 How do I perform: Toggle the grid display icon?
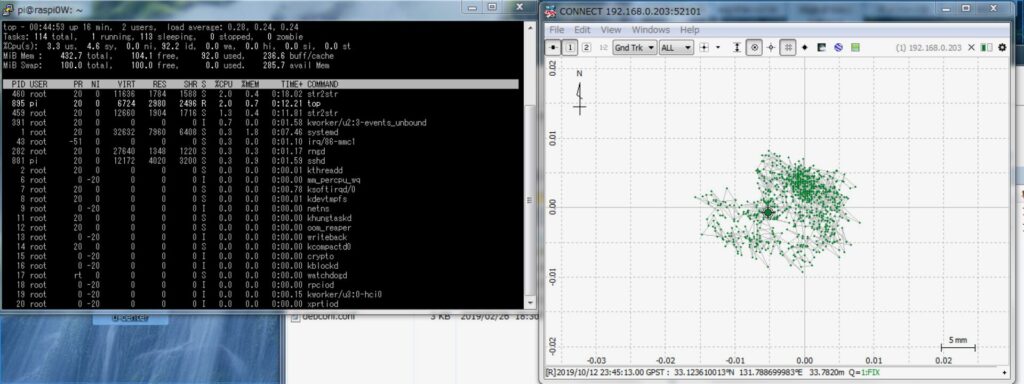click(788, 48)
